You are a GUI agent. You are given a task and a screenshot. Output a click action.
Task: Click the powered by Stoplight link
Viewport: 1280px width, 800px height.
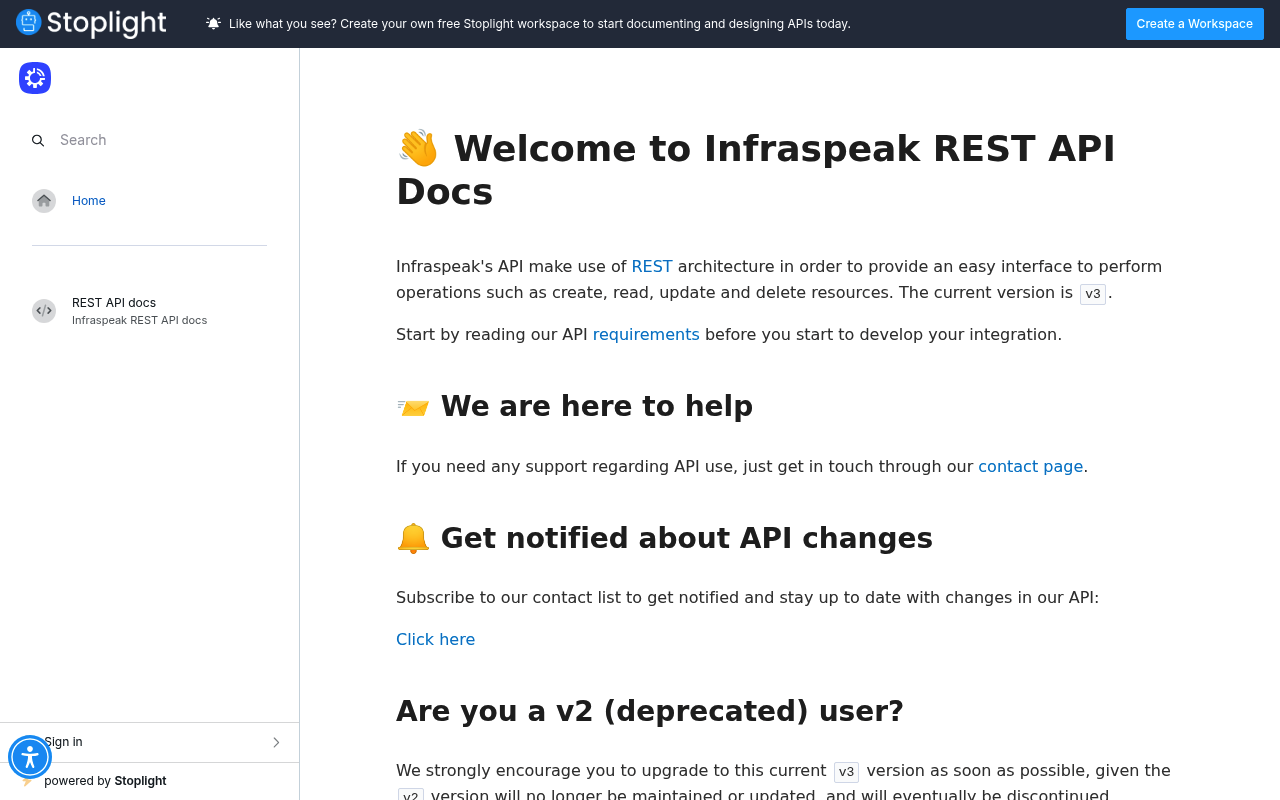(x=105, y=781)
